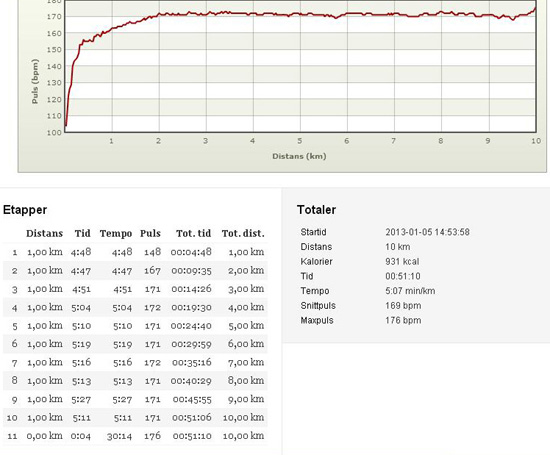Click the Tot. dist. column header

tap(243, 234)
